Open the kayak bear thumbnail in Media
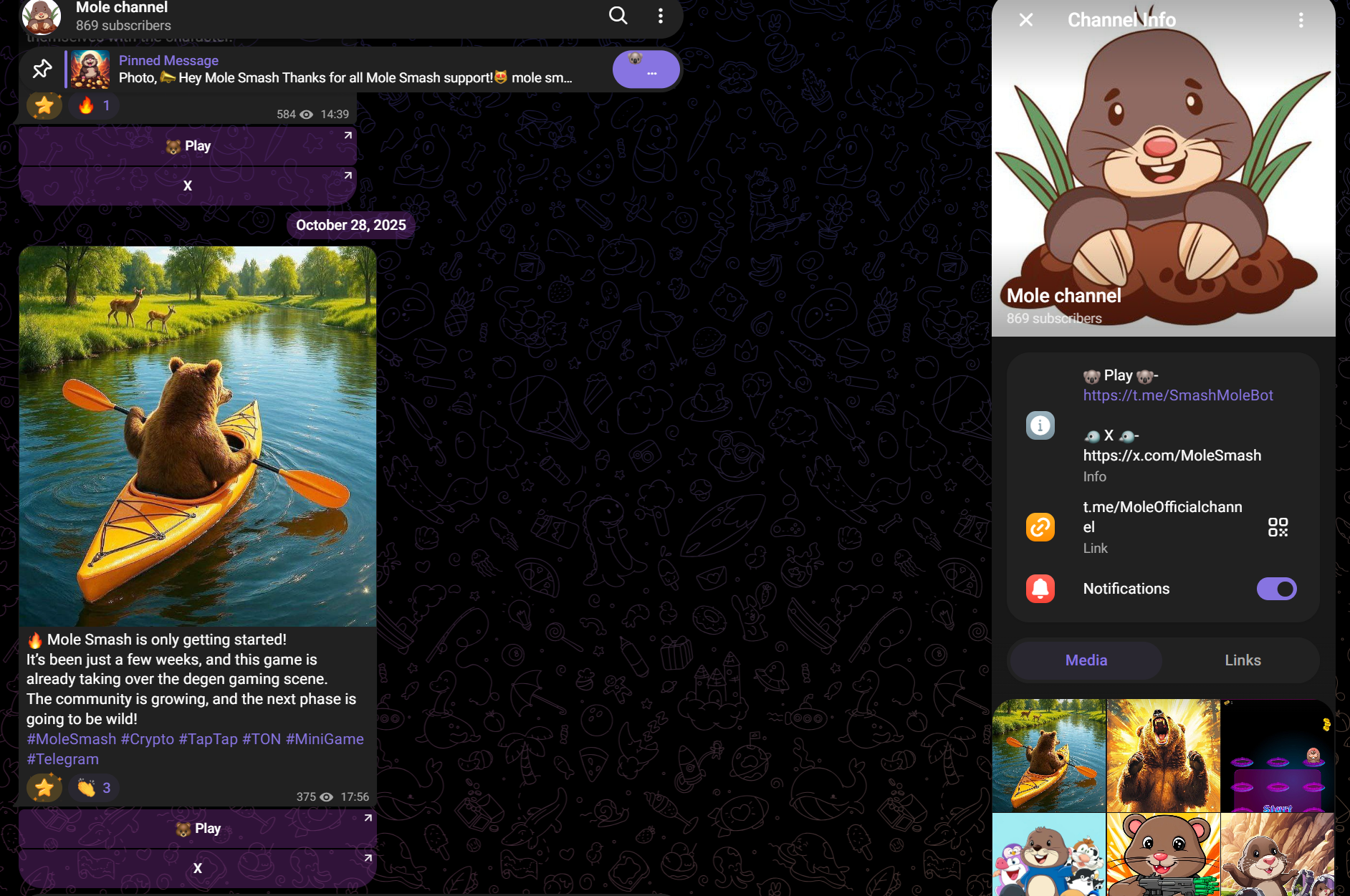This screenshot has height=896, width=1350. [x=1049, y=756]
